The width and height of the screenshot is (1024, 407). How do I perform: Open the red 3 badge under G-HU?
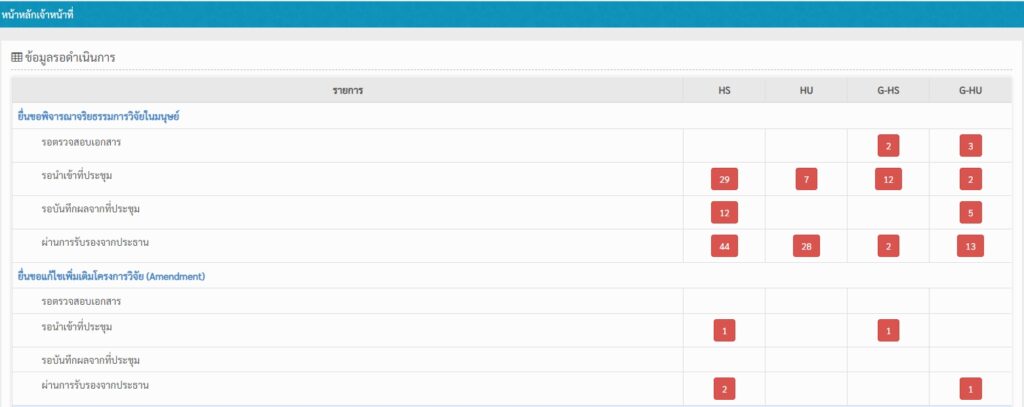click(969, 147)
